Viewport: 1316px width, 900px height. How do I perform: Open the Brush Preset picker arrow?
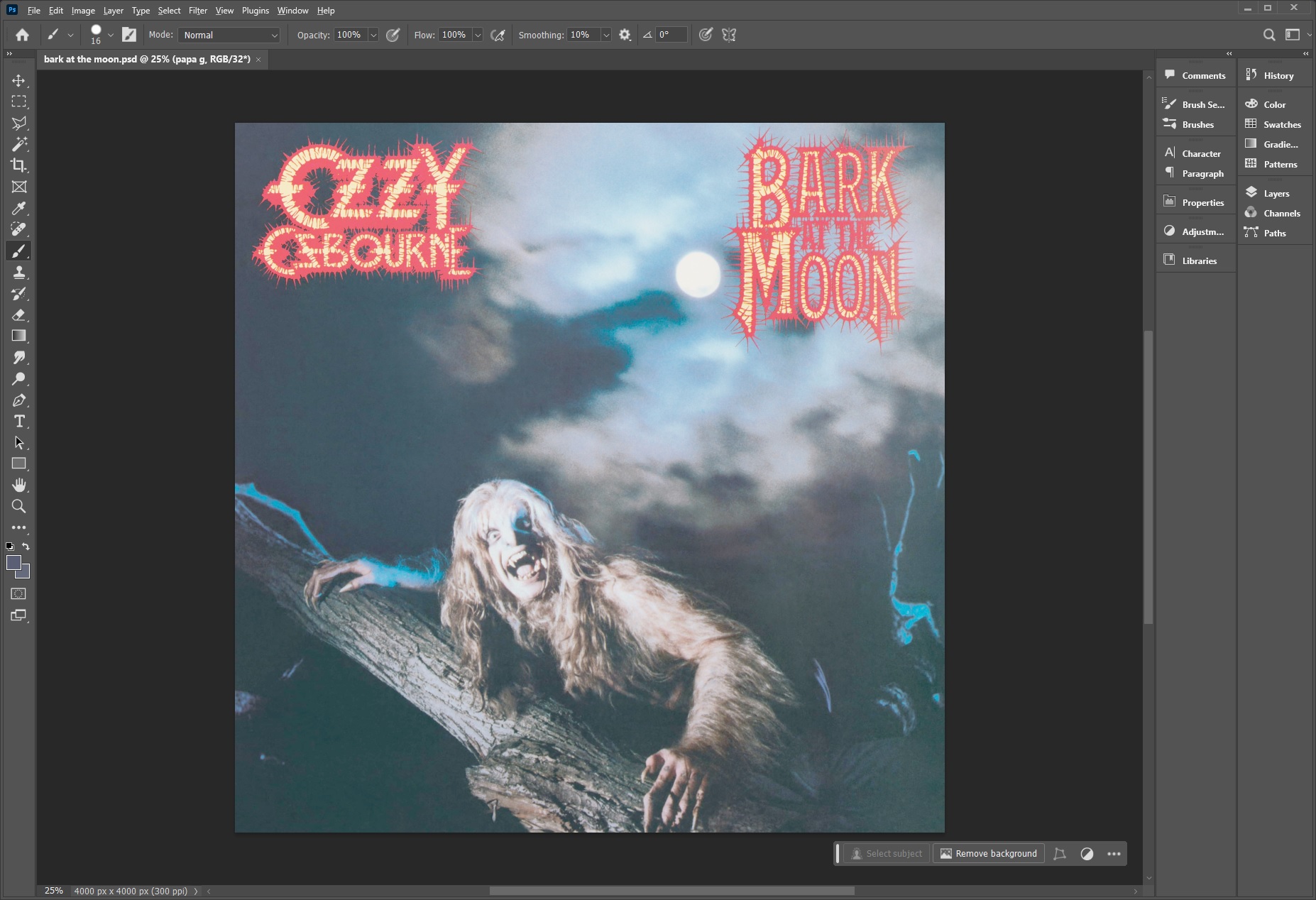[111, 35]
